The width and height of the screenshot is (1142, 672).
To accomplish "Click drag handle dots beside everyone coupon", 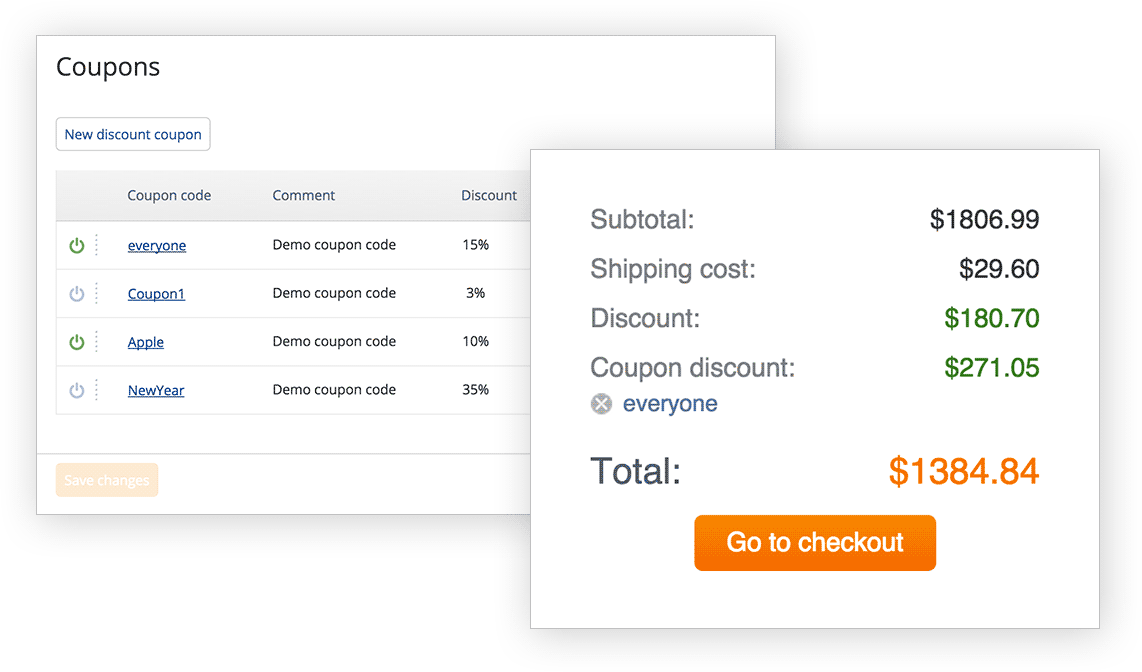I will tap(96, 245).
